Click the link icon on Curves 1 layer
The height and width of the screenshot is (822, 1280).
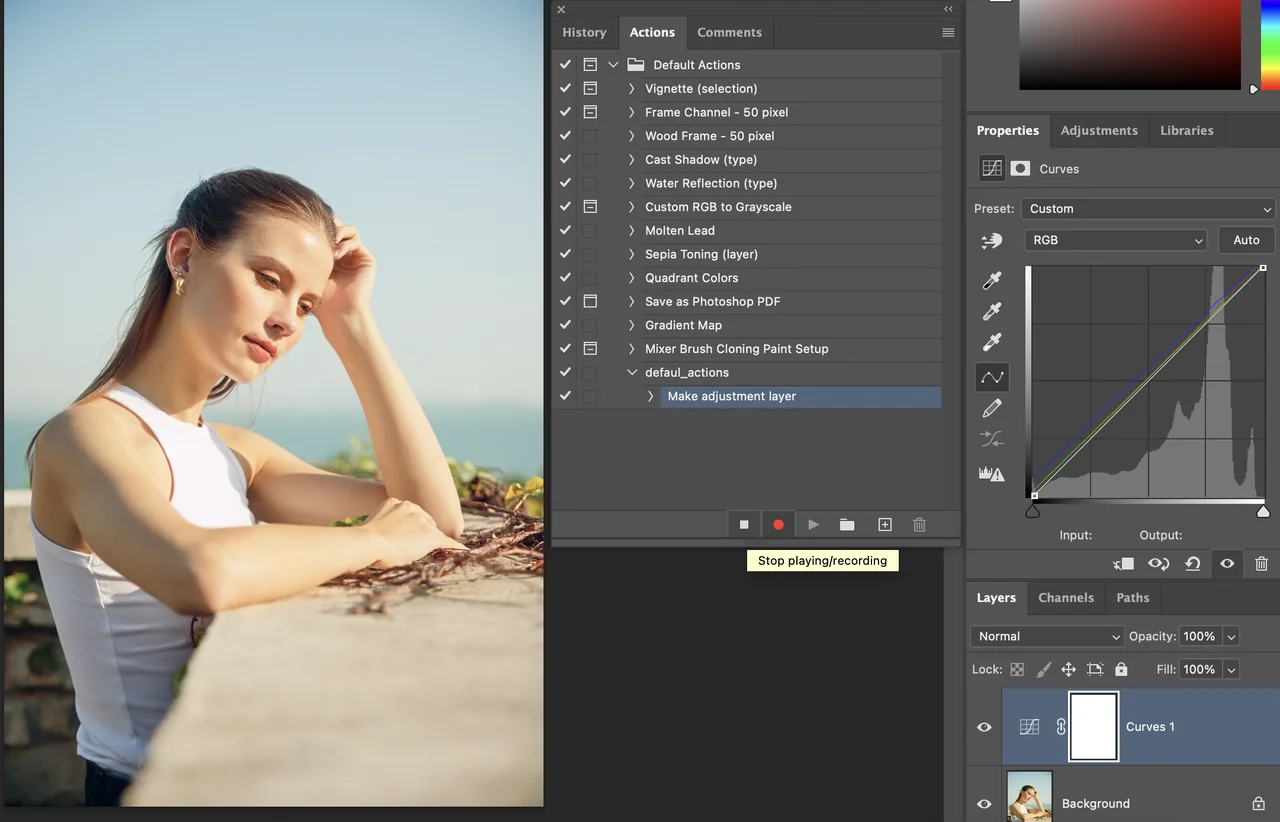click(1061, 727)
